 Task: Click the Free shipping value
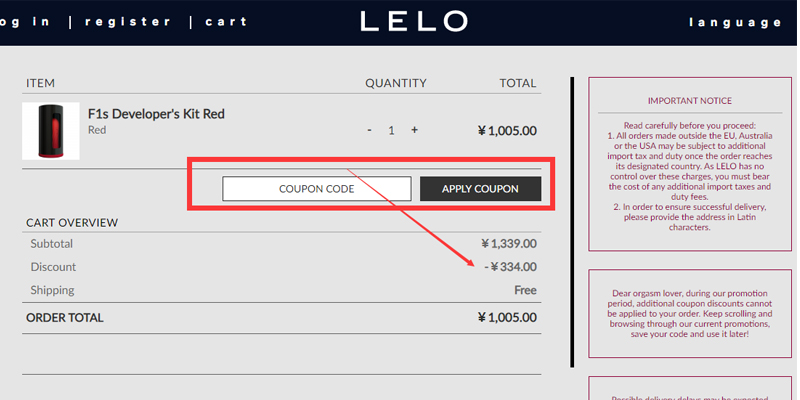[525, 290]
